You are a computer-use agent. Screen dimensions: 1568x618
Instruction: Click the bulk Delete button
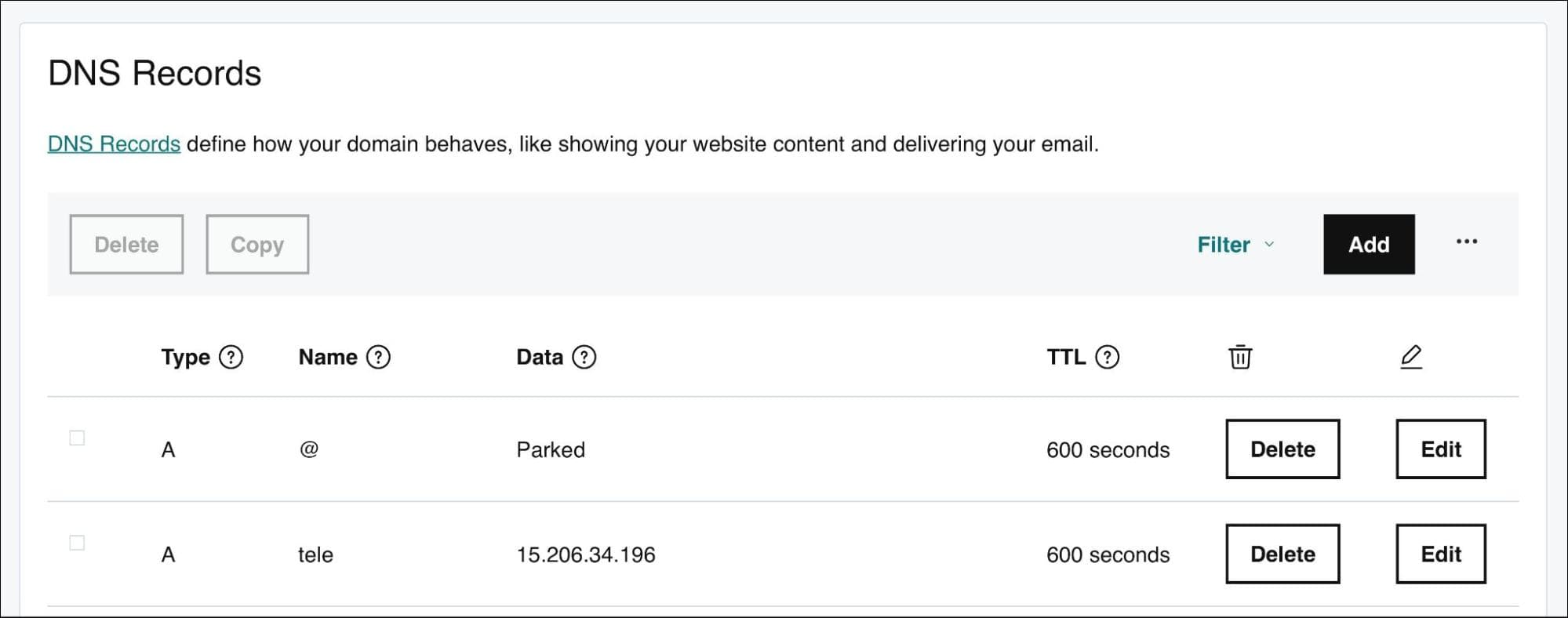point(126,244)
